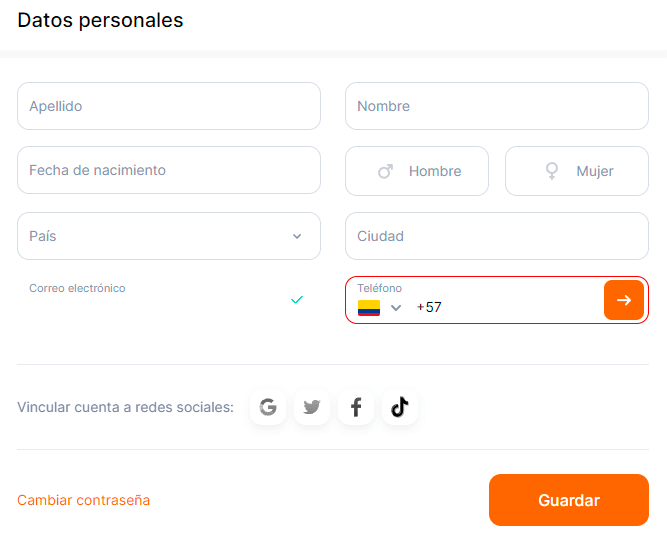Click the male gender symbol icon
The height and width of the screenshot is (547, 667).
(385, 171)
